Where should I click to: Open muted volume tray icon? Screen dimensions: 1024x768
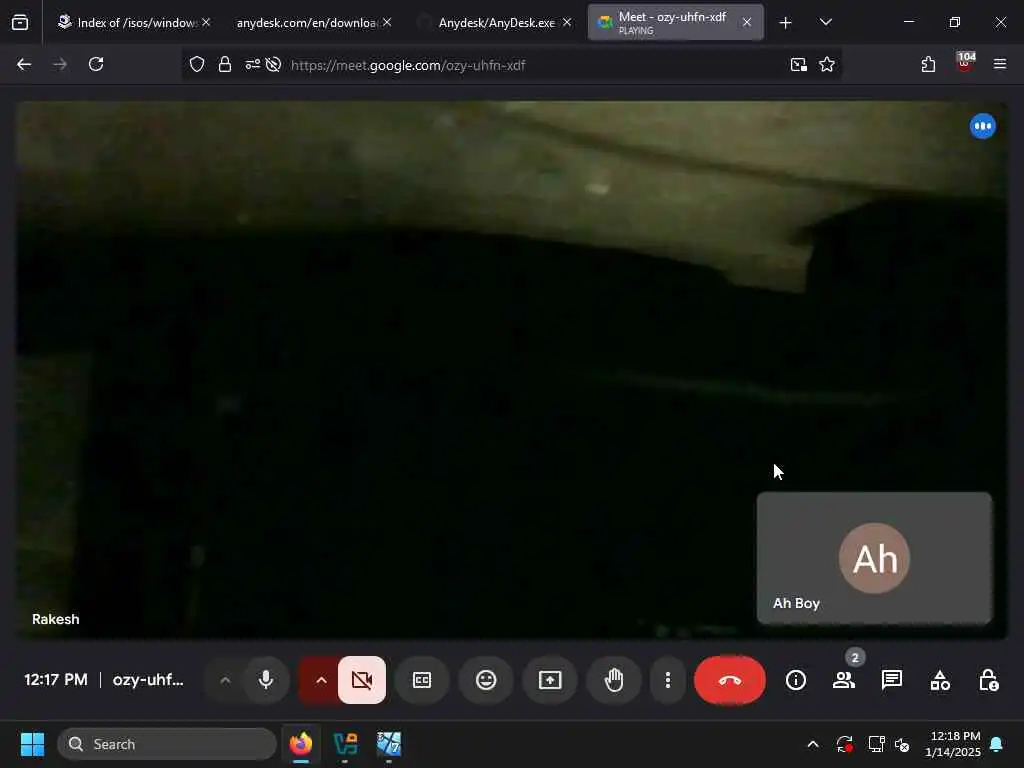click(902, 744)
